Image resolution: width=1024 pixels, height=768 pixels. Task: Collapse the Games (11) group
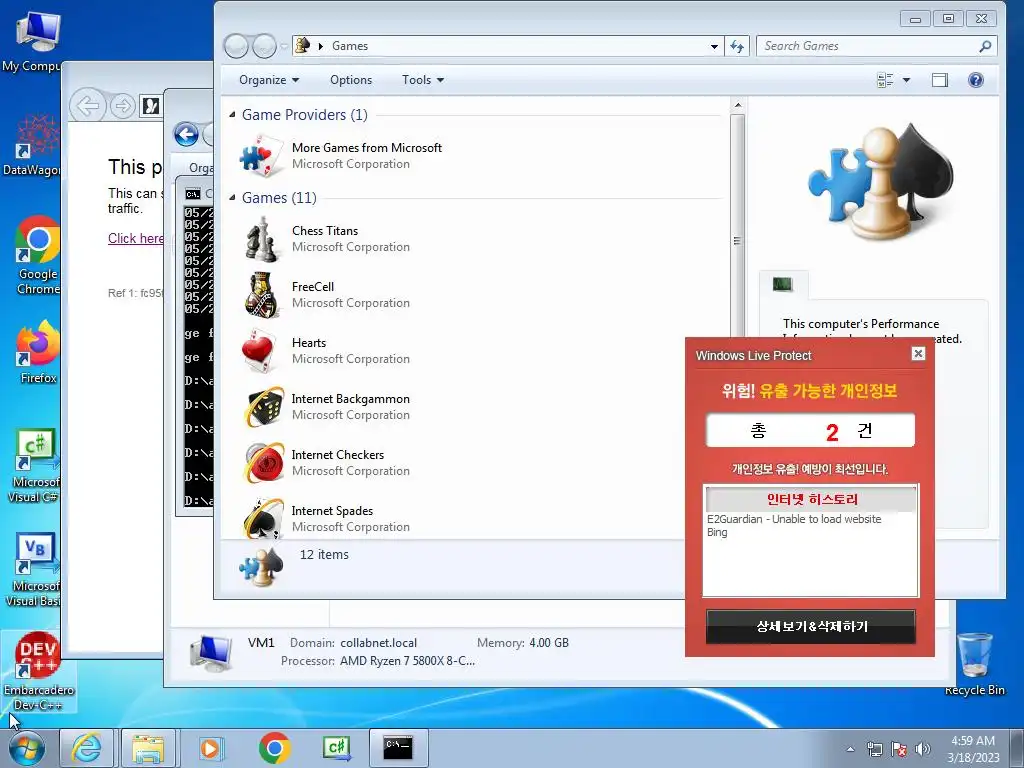pyautogui.click(x=232, y=197)
